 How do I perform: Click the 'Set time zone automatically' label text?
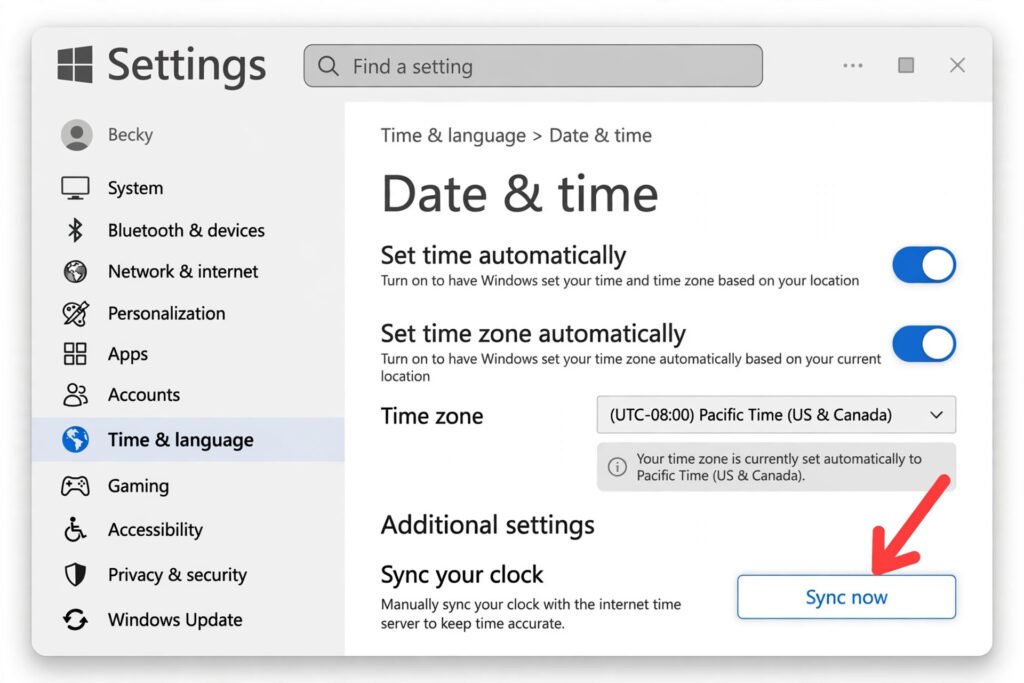coord(534,334)
